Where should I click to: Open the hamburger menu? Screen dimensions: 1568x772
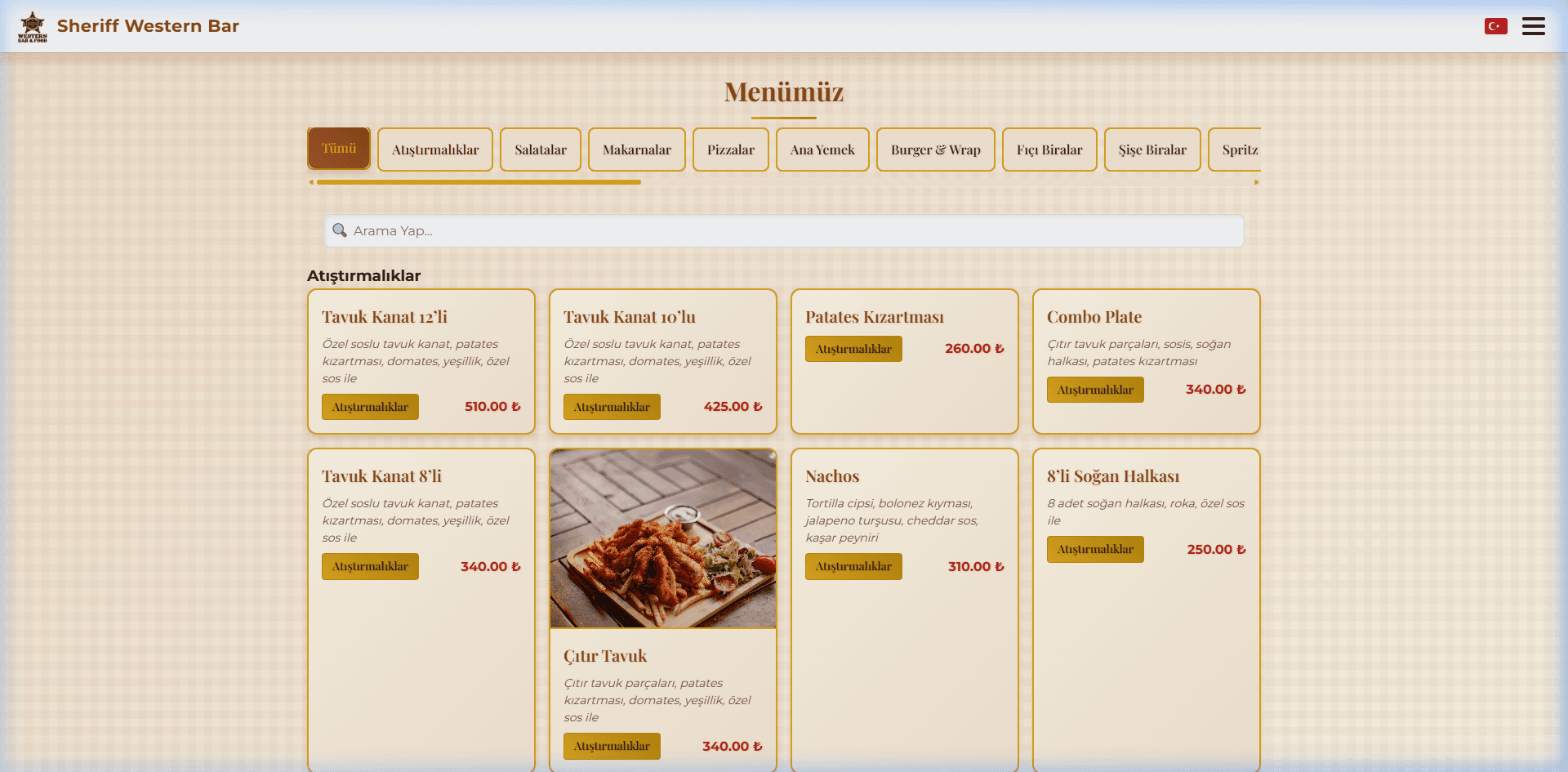[1533, 26]
